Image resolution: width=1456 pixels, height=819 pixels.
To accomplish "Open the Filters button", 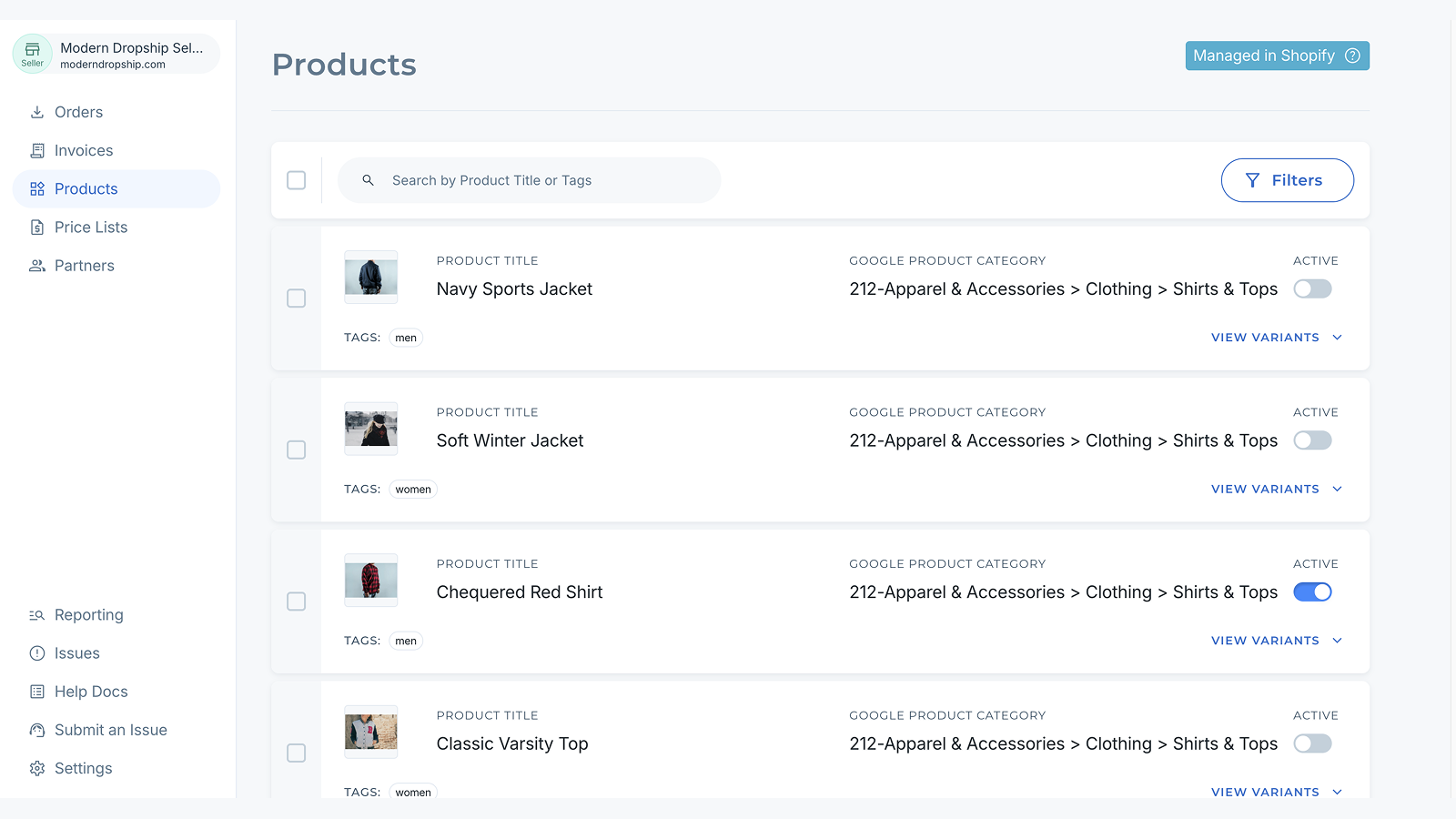I will [x=1287, y=180].
